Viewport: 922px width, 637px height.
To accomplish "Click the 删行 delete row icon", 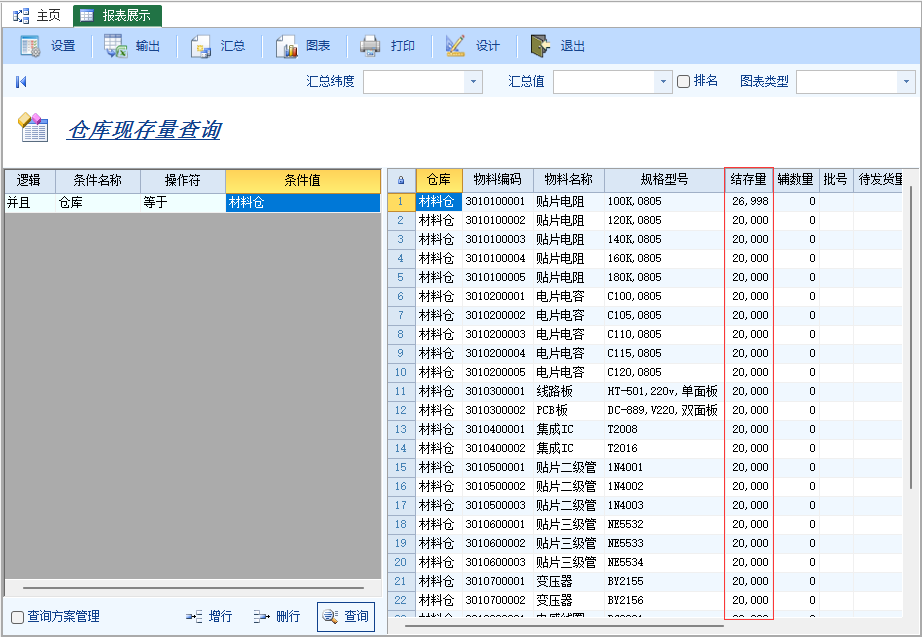I will pyautogui.click(x=262, y=616).
